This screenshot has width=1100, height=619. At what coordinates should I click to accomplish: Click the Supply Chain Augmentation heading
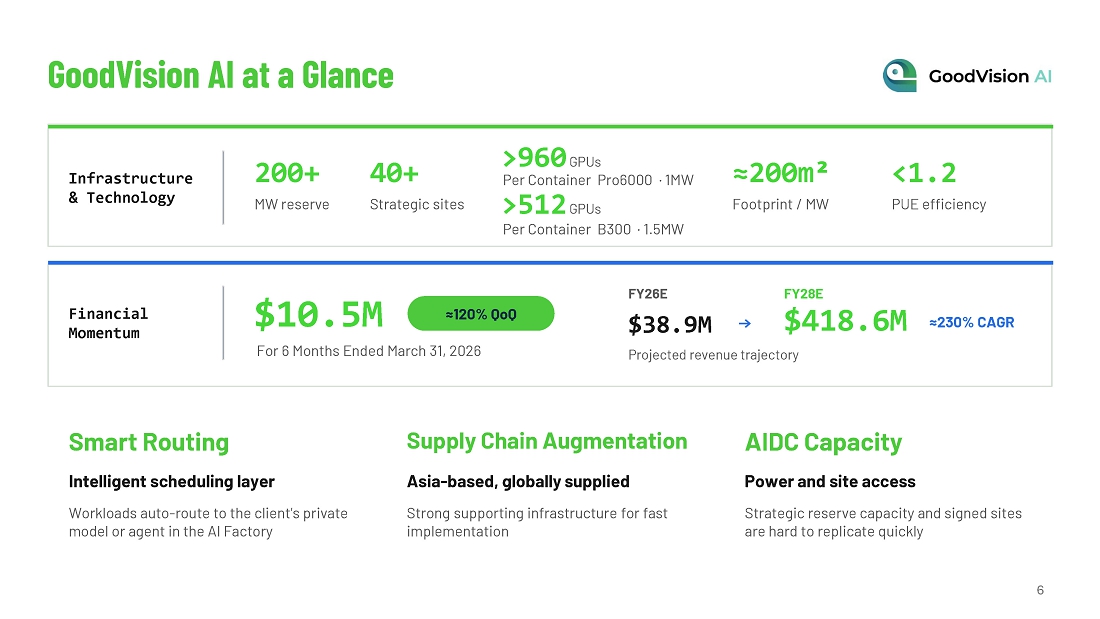coord(547,441)
